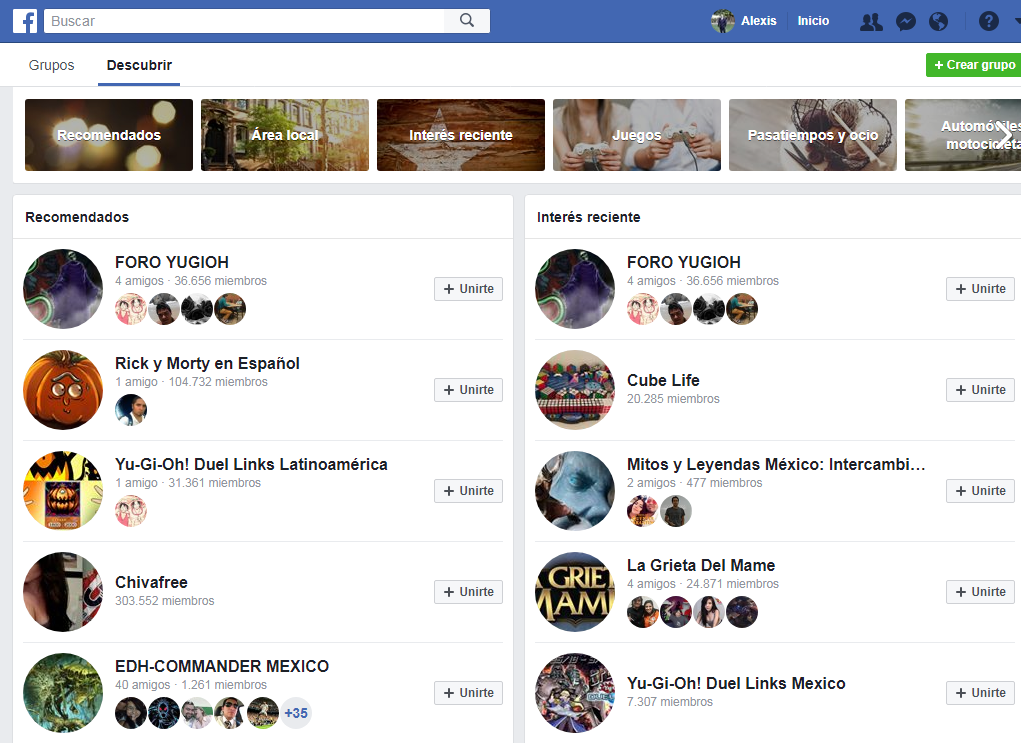Image resolution: width=1021 pixels, height=743 pixels.
Task: Join EDH-COMMANDER MEXICO group
Action: (x=468, y=692)
